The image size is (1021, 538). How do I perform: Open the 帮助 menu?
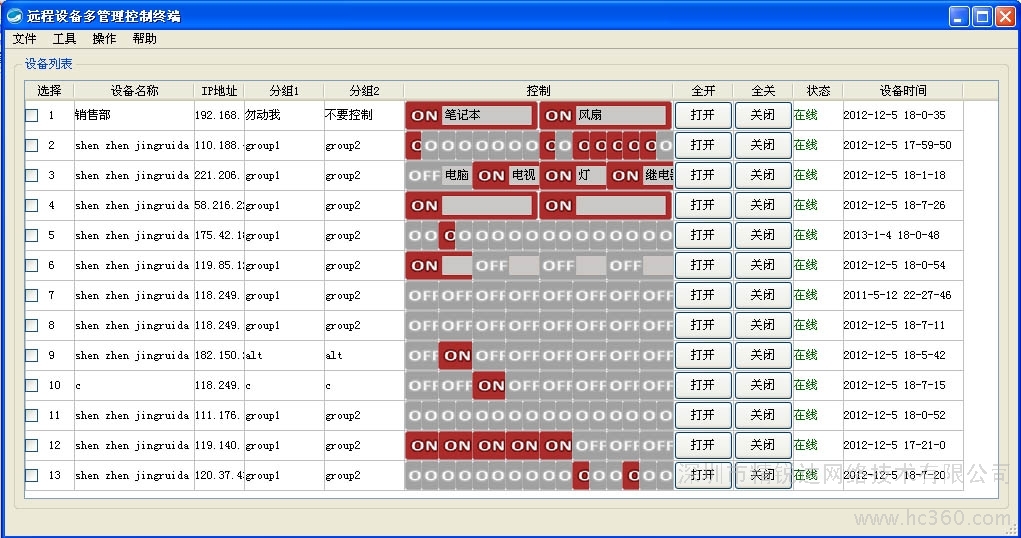pos(145,39)
